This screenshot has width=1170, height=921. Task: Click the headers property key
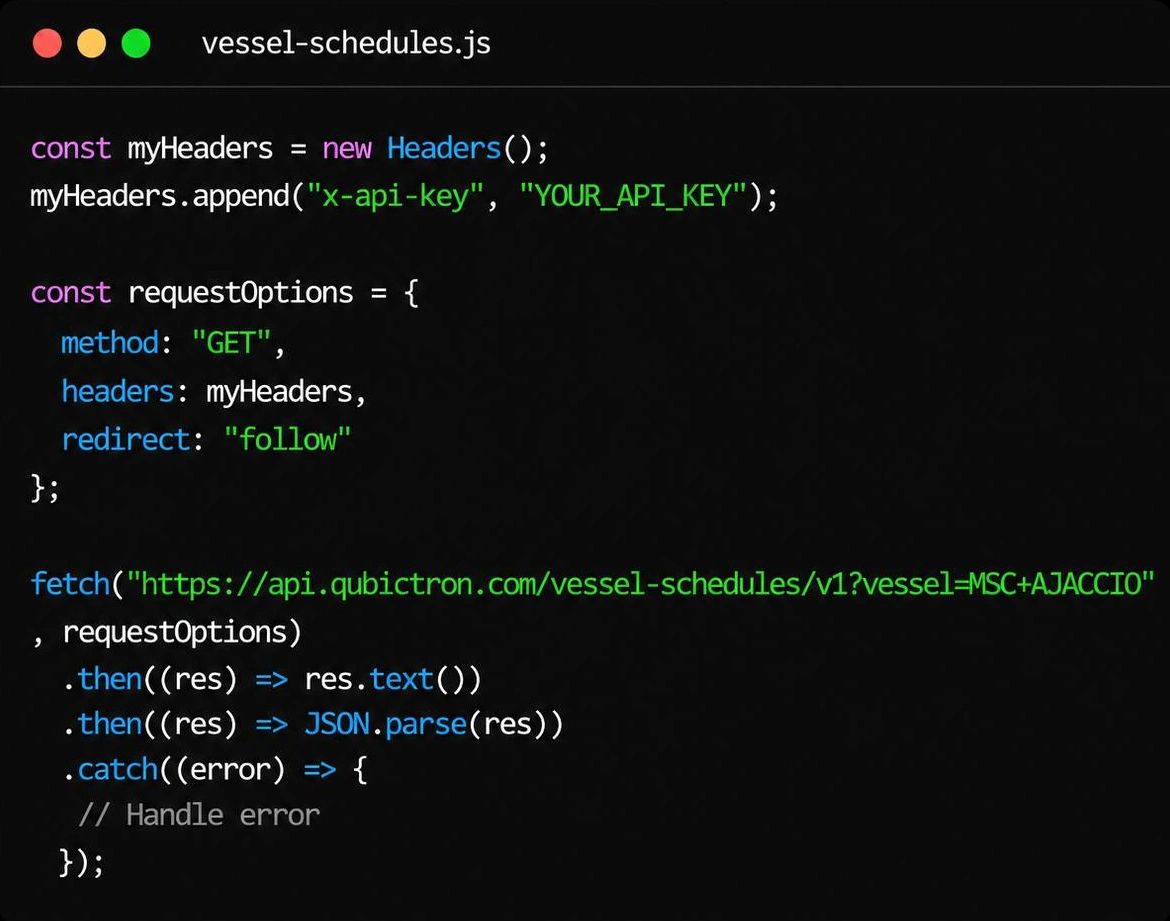pyautogui.click(x=118, y=392)
